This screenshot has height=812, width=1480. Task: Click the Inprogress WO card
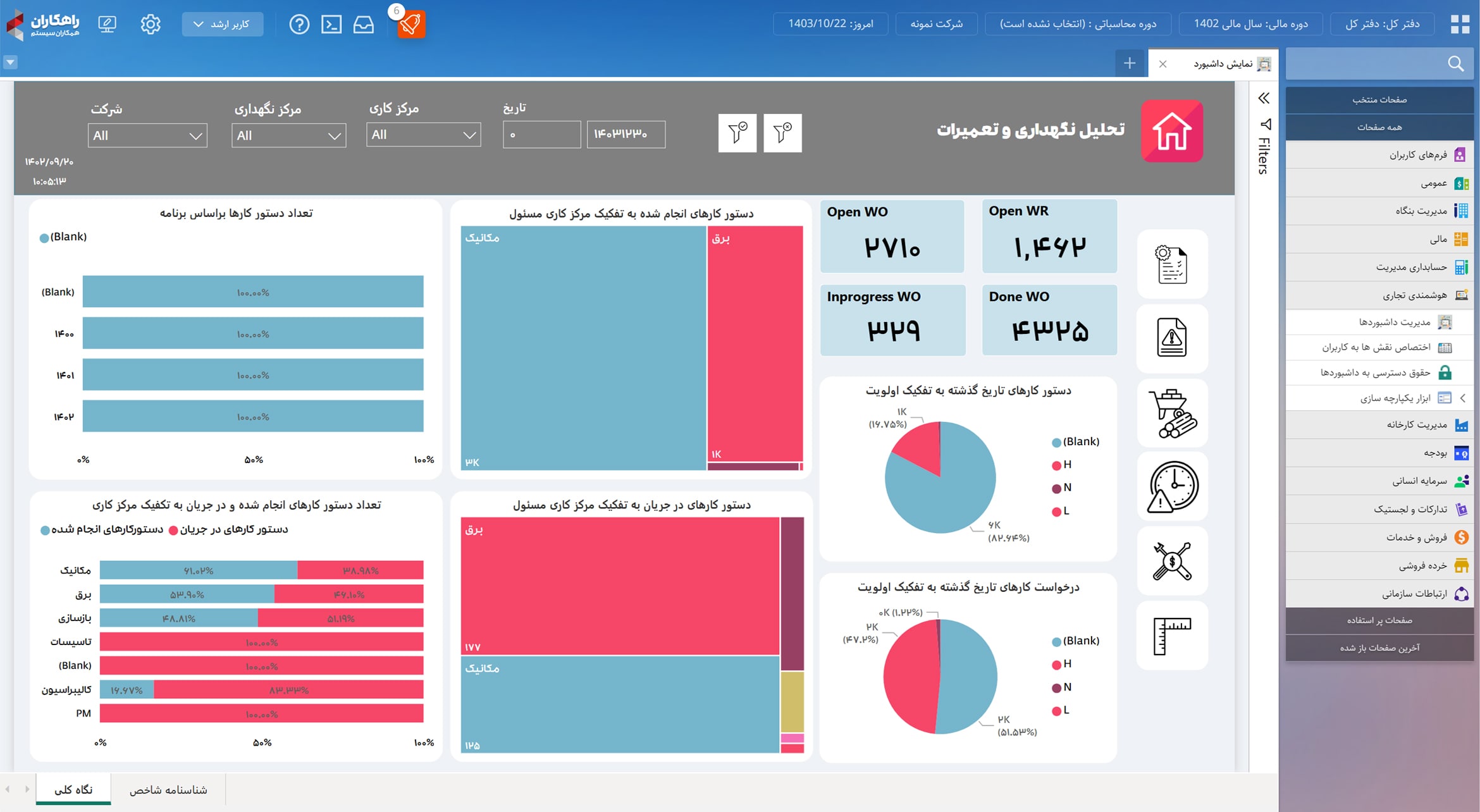[x=892, y=320]
